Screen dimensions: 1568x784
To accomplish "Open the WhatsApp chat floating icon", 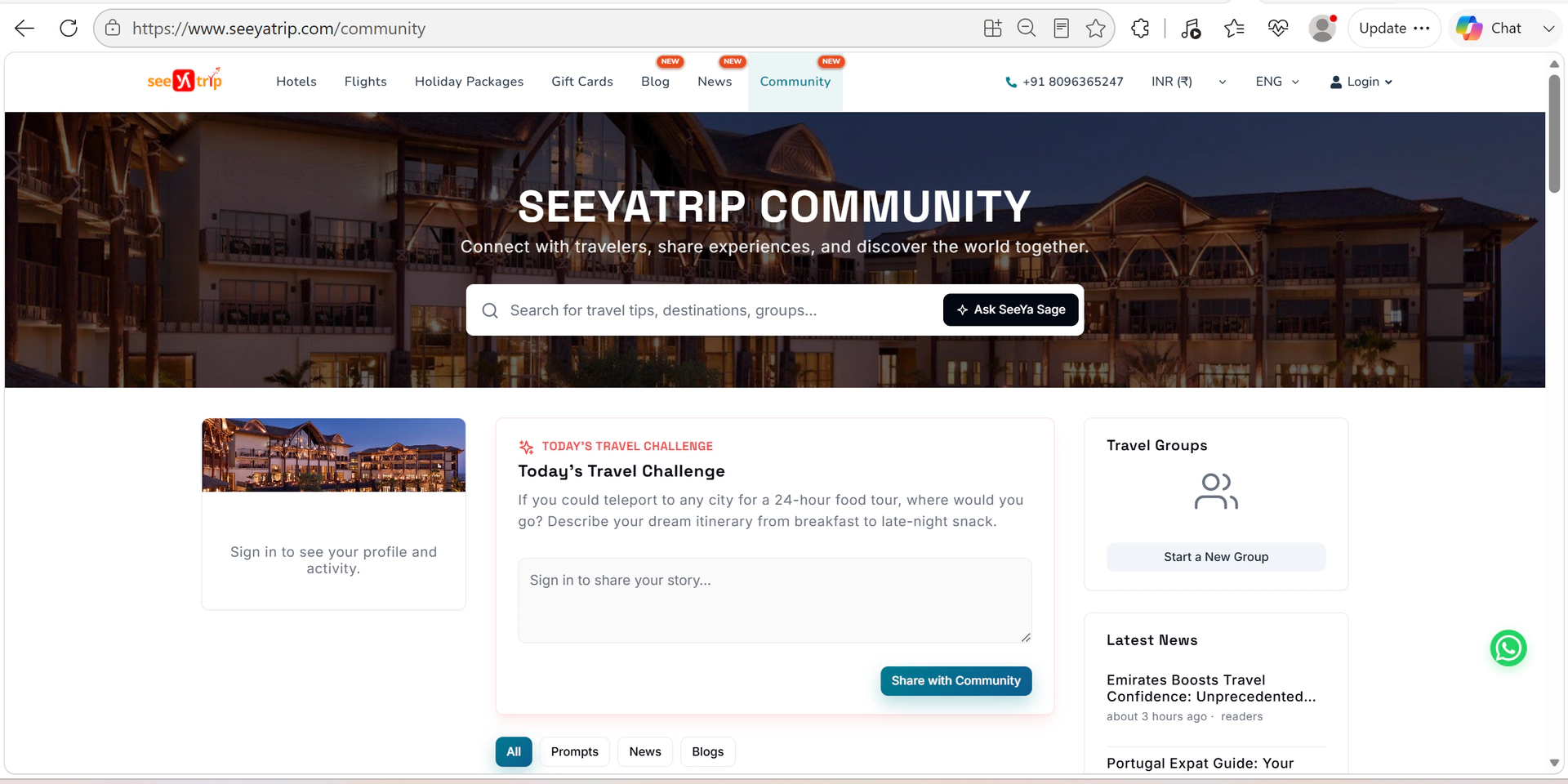I will click(x=1508, y=648).
